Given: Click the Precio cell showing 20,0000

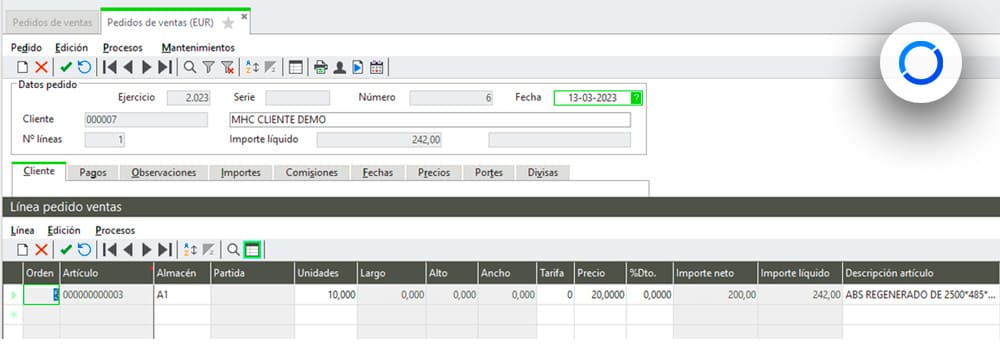Looking at the screenshot, I should (600, 295).
